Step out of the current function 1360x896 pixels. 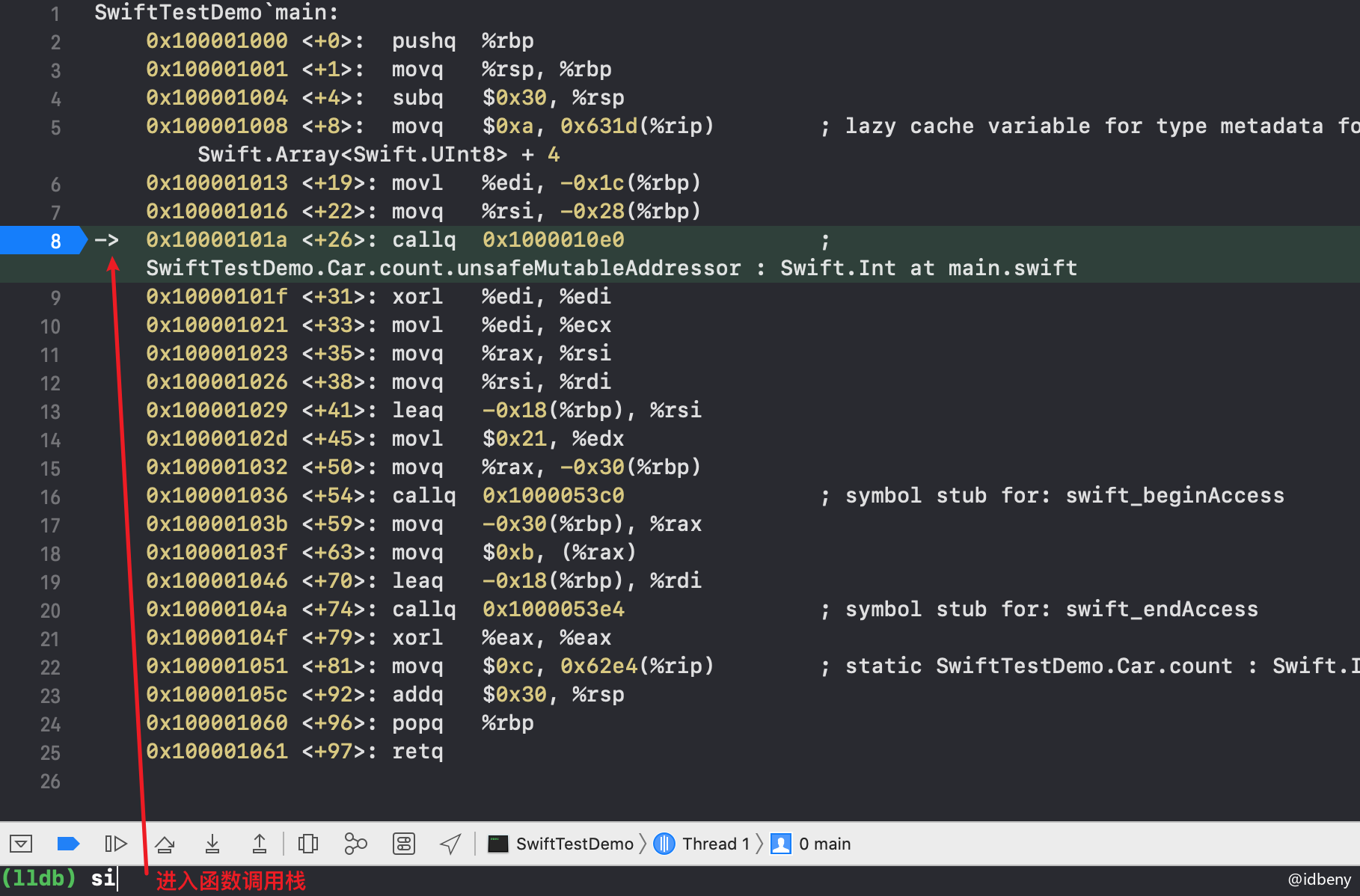tap(259, 844)
